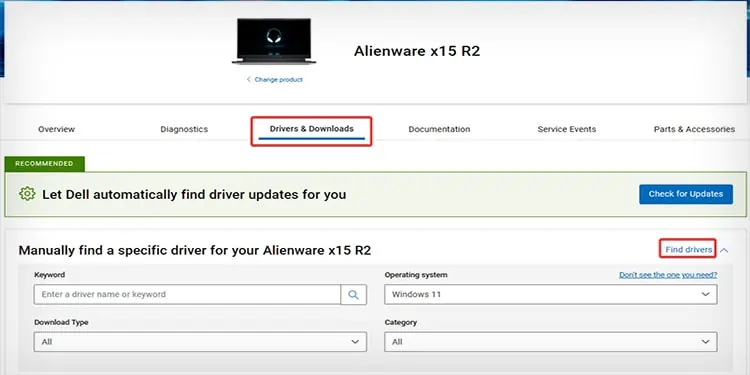Click the Find drivers link

688,250
